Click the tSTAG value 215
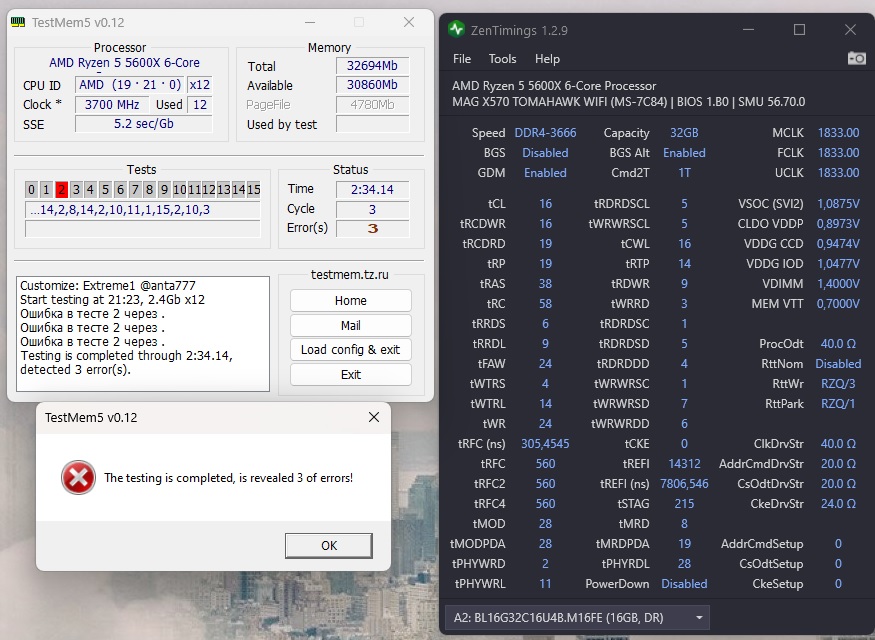This screenshot has height=640, width=875. [x=684, y=504]
